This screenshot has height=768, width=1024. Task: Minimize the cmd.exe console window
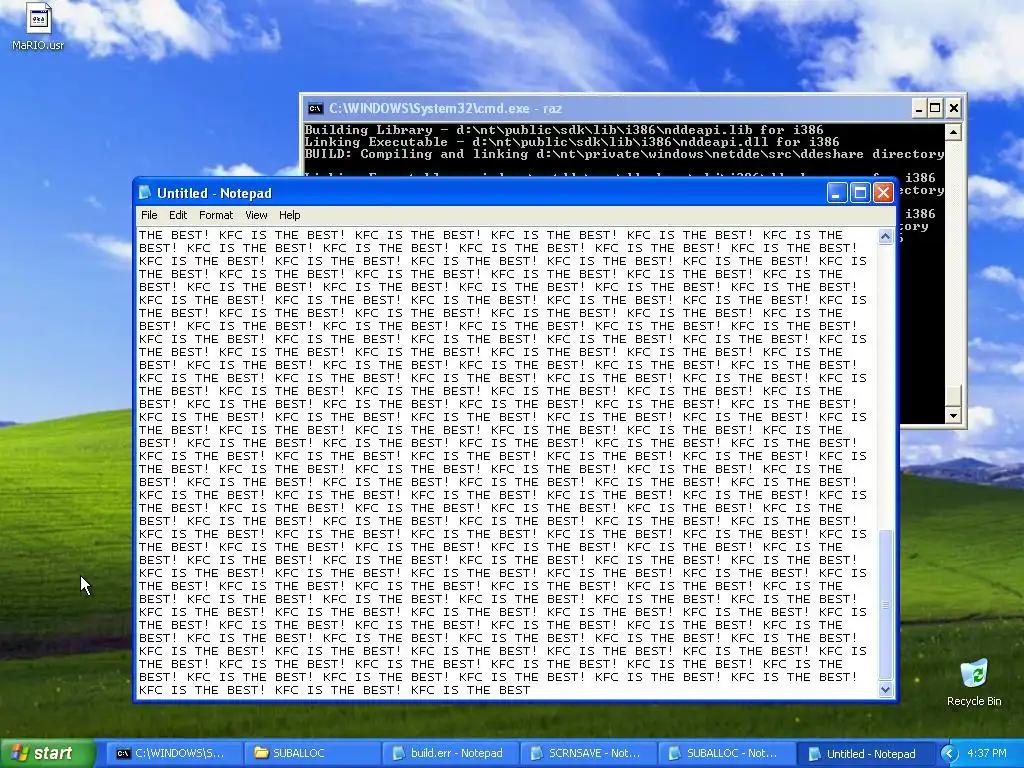click(919, 108)
